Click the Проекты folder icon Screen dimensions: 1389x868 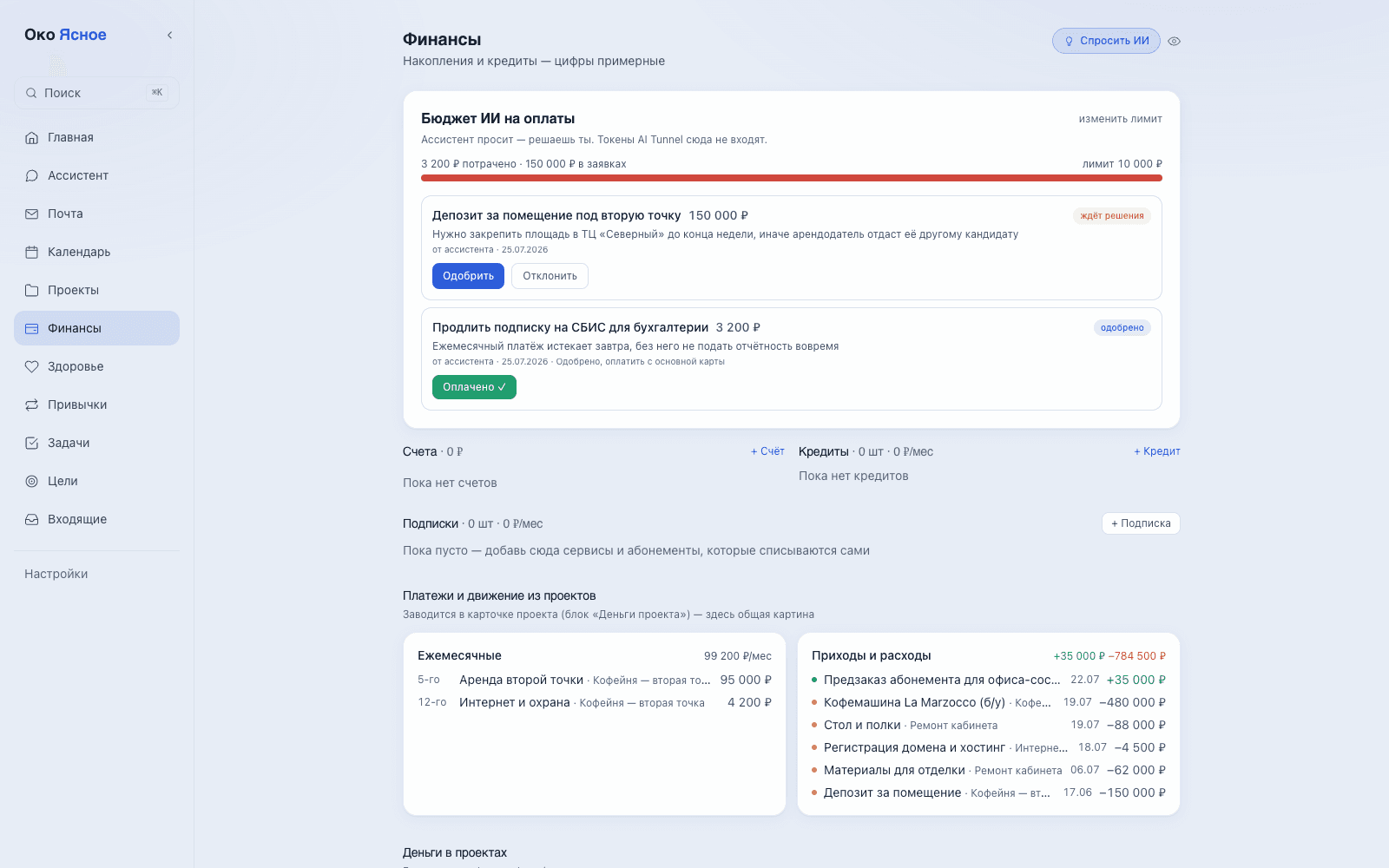(x=32, y=290)
